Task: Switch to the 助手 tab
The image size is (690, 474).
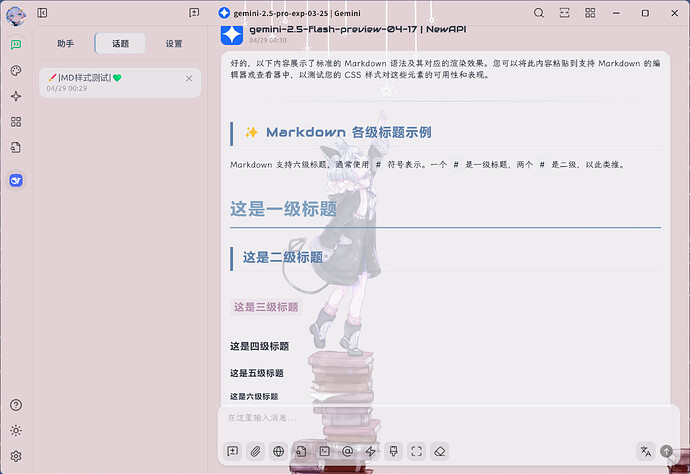Action: coord(66,44)
